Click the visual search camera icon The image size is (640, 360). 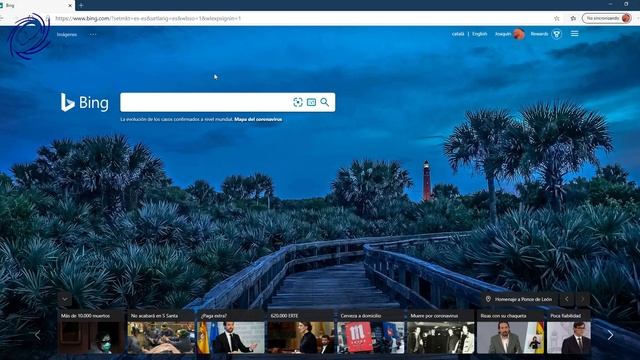298,102
